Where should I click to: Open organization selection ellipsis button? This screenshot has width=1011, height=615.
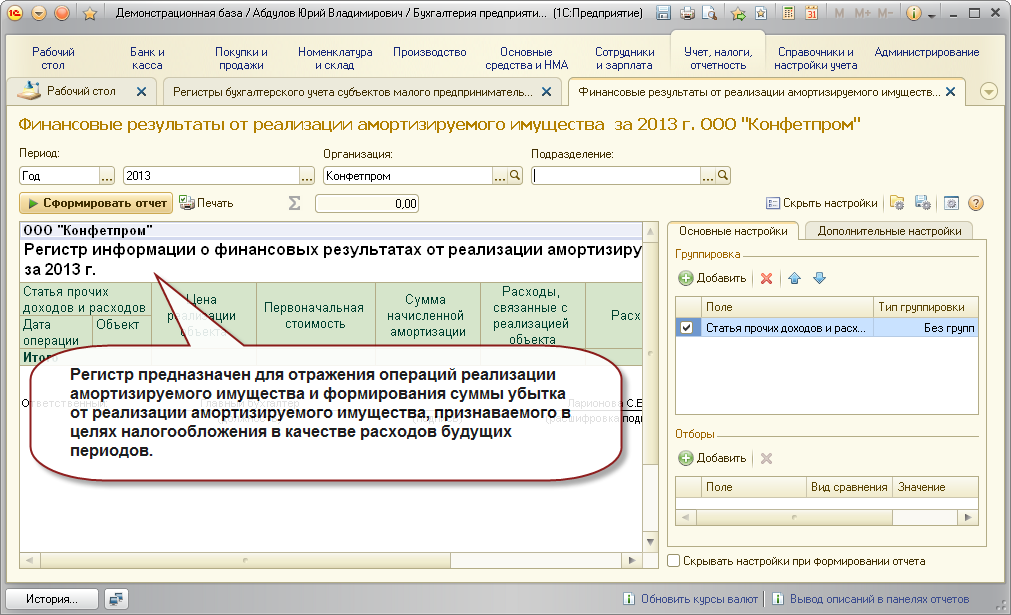[x=500, y=175]
